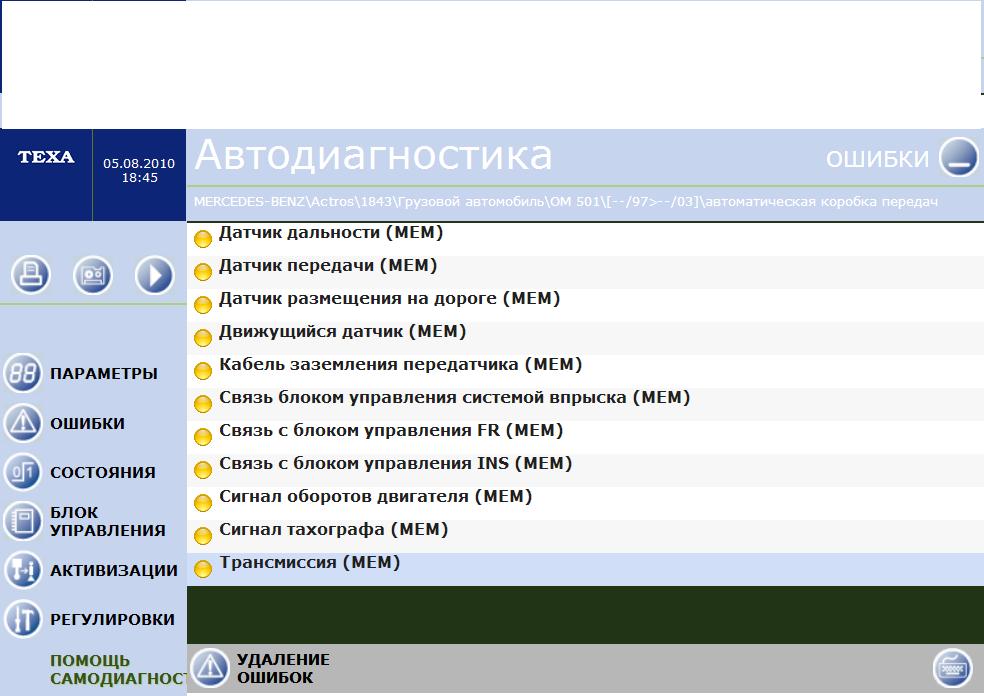Click yellow indicator for Сигнал тахографа
The height and width of the screenshot is (696, 984).
pos(203,536)
